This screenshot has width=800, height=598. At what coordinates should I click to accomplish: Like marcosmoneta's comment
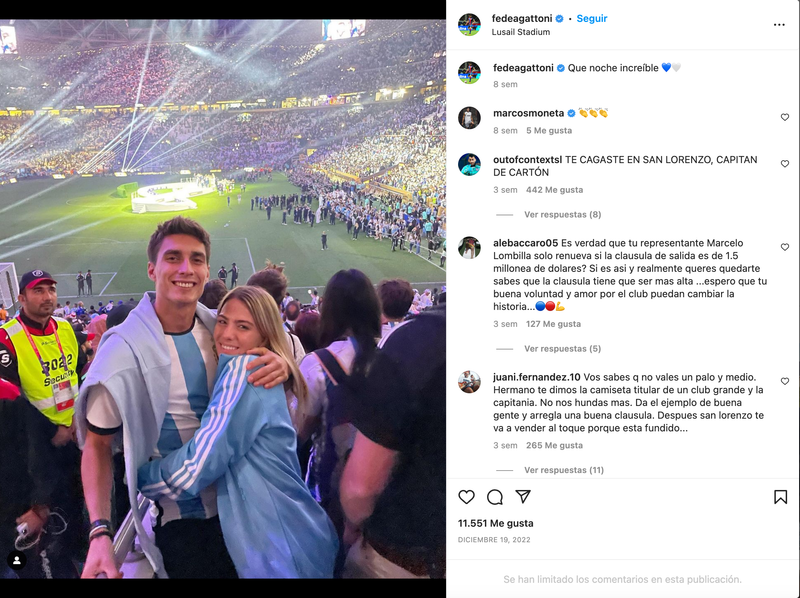[785, 117]
